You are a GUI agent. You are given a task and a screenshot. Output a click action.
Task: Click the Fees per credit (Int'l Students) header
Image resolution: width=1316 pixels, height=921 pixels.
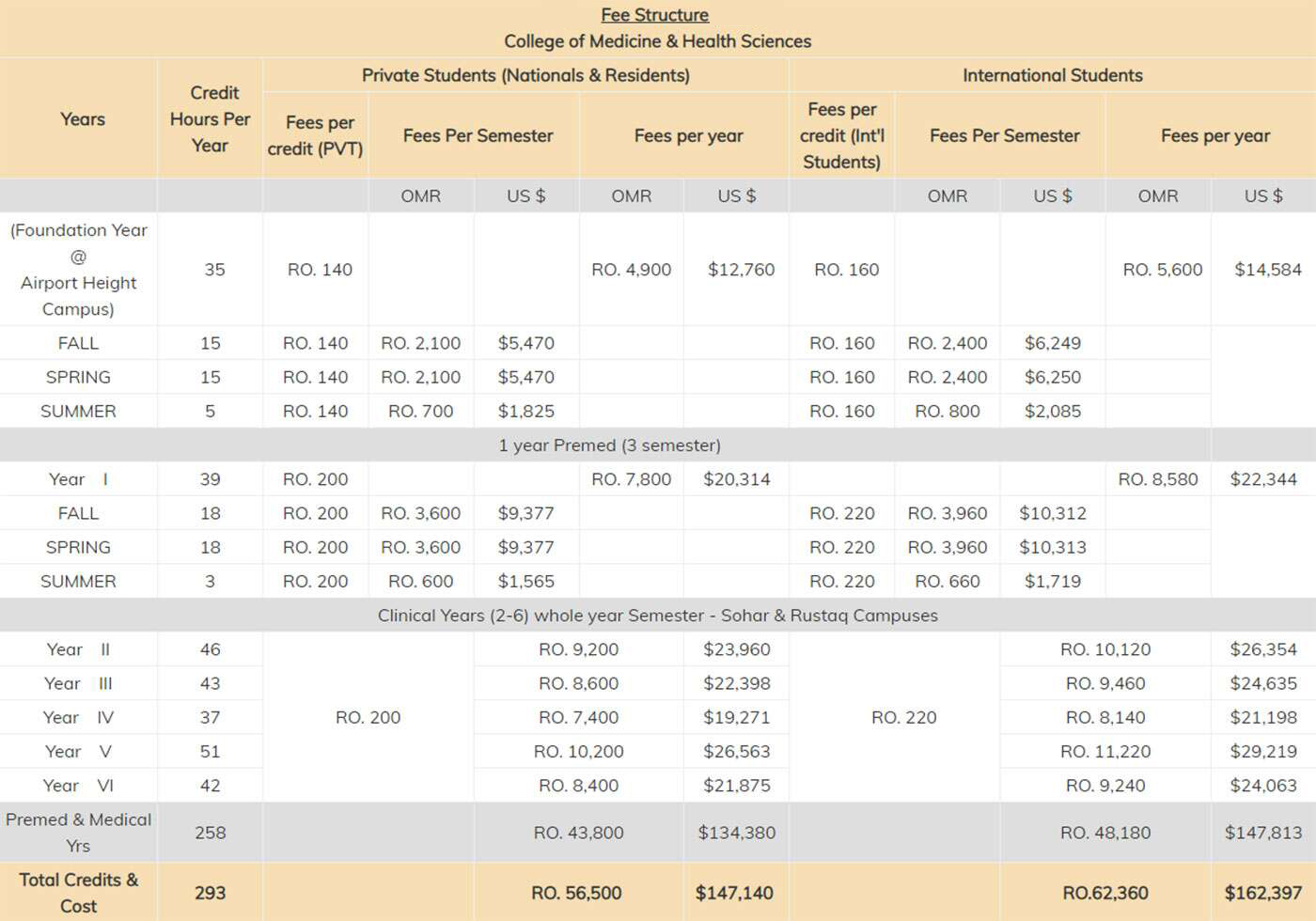842,135
